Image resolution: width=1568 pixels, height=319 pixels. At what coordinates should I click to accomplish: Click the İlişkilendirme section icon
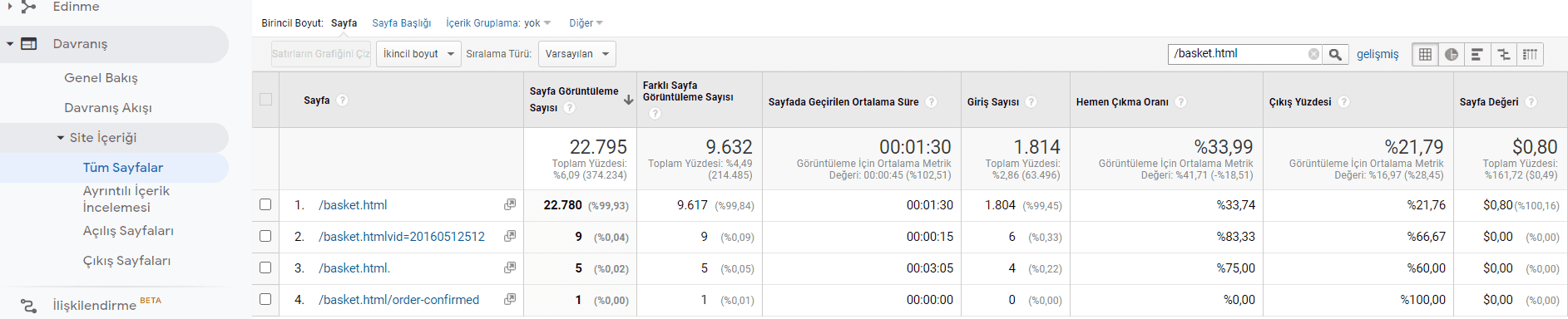28,306
